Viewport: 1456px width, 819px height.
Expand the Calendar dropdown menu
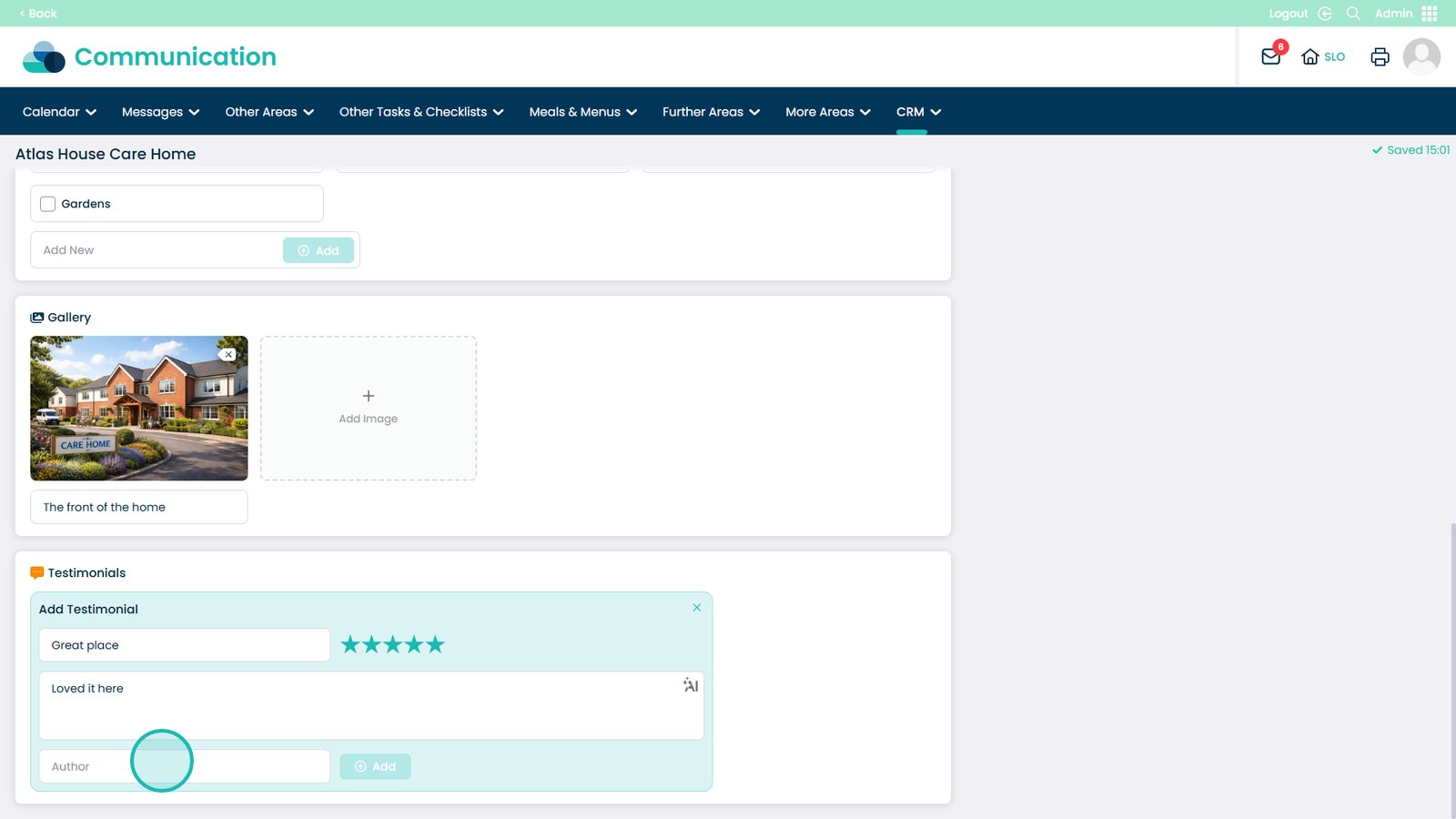click(x=59, y=112)
